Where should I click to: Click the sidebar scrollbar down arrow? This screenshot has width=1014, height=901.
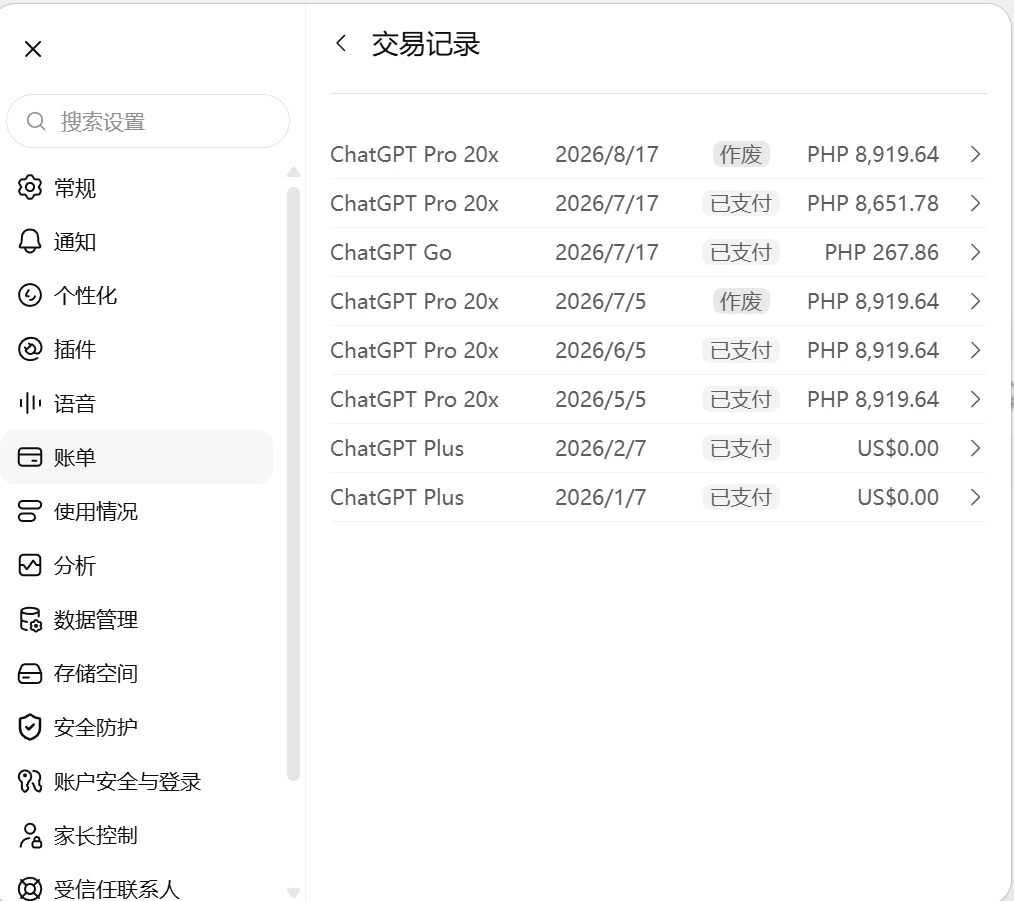tap(293, 893)
